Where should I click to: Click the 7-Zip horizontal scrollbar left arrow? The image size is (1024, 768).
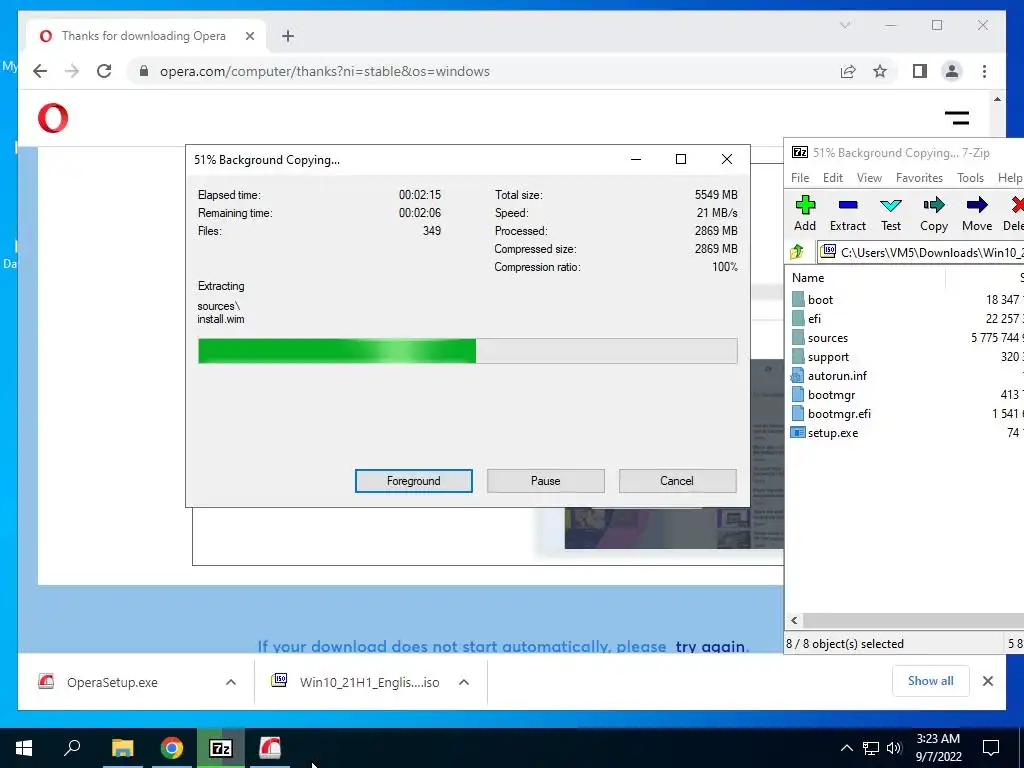(794, 620)
